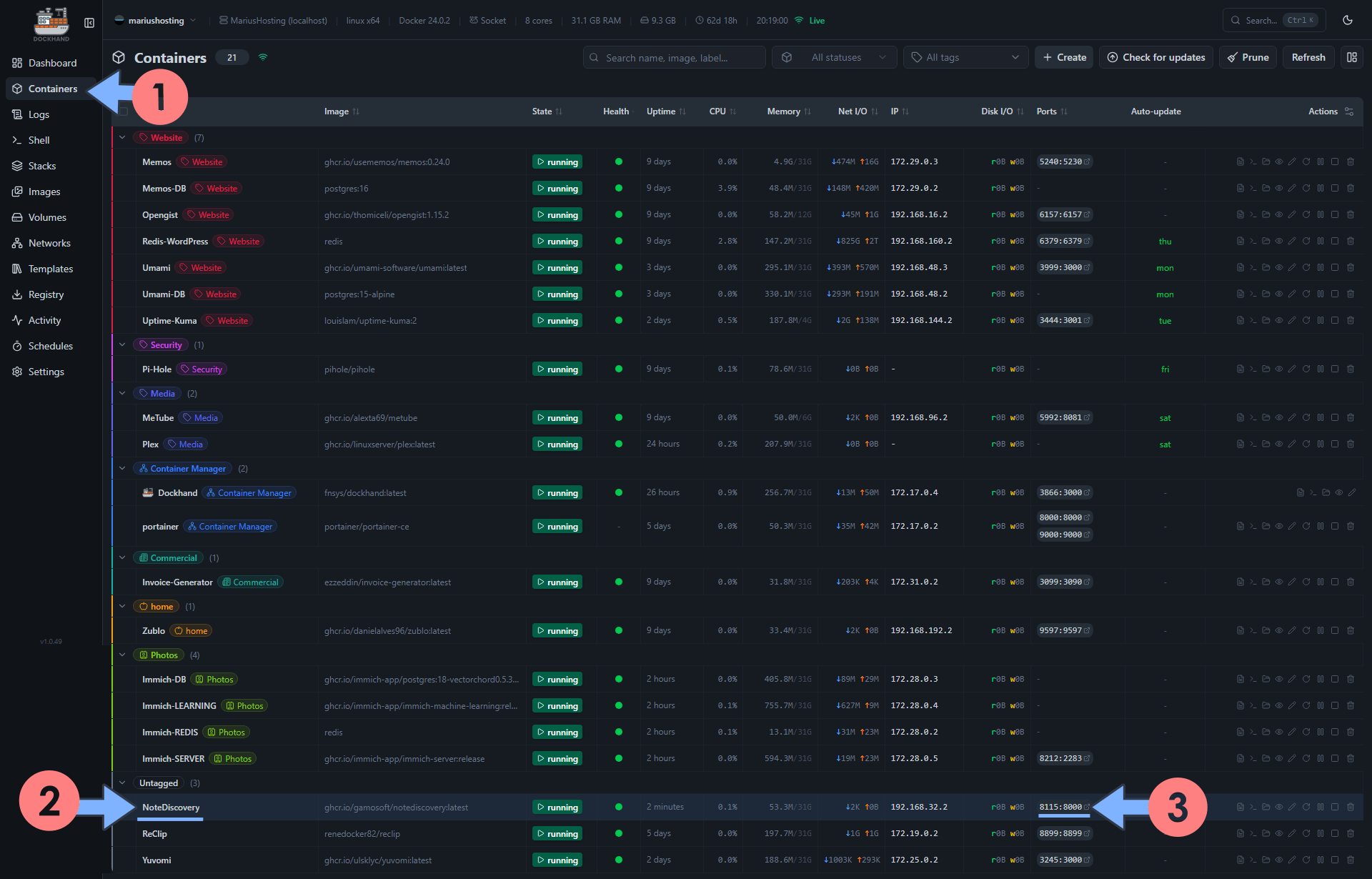
Task: Open global Search Ctrl K box
Action: pos(1274,20)
